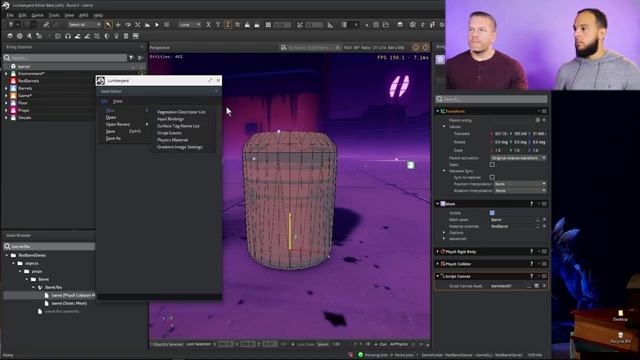Select the Decals entity in outliner
Screen dimensions: 640x360
[24, 118]
